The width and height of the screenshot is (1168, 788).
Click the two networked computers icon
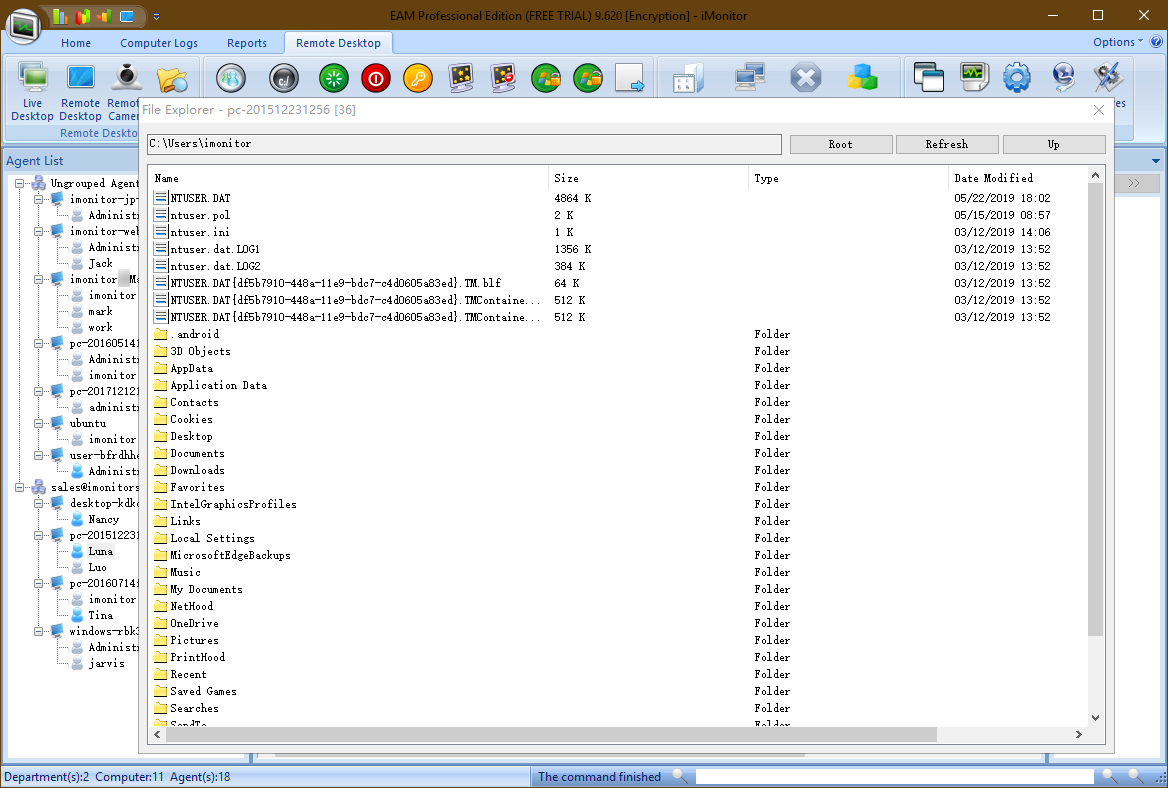coord(749,77)
